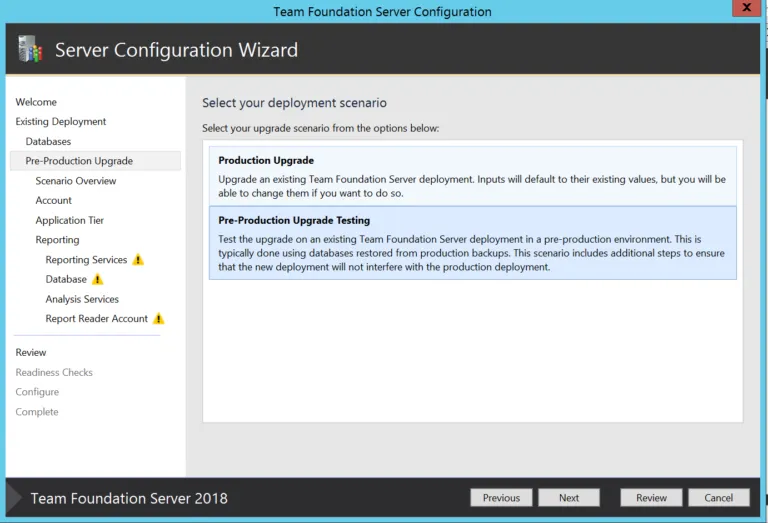Select the Production Upgrade scenario option
The height and width of the screenshot is (523, 768).
pyautogui.click(x=473, y=176)
